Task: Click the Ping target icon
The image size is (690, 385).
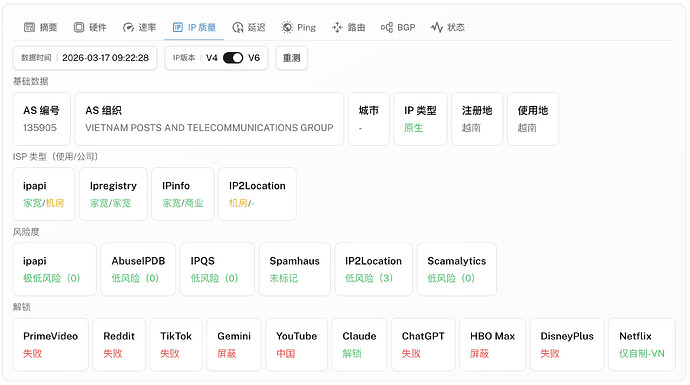Action: click(287, 27)
